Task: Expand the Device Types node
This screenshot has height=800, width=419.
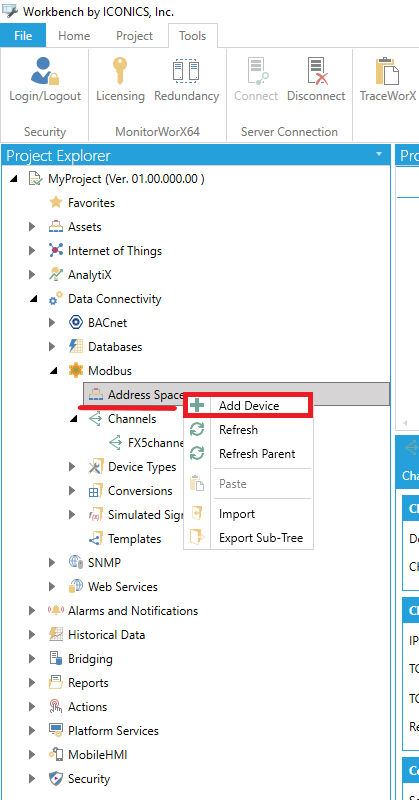Action: pos(72,466)
